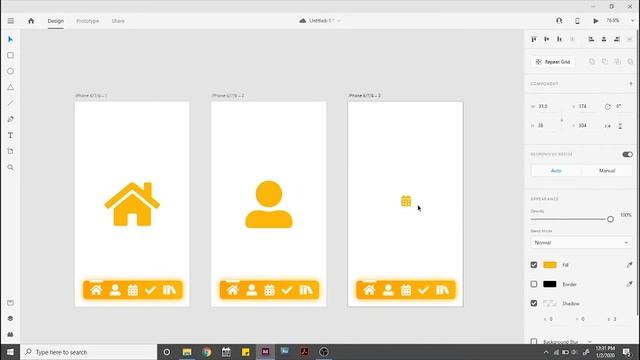Open File Explorer from taskbar
This screenshot has height=360, width=640.
(187, 352)
